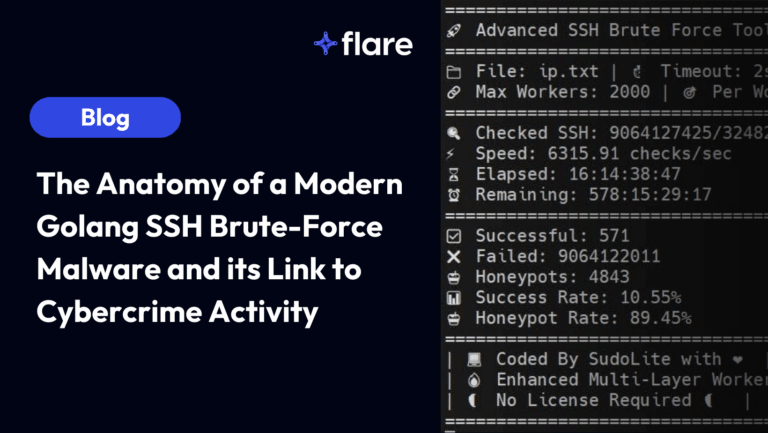
Task: Click the hourglass icon next to Elapsed
Action: click(453, 174)
